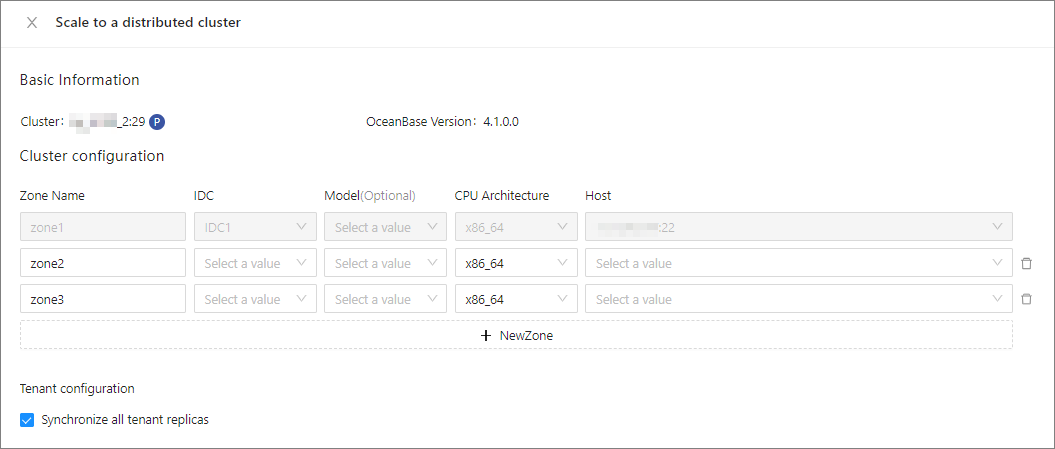Open the Host dropdown for zone3
Screen dimensions: 1055x449
[798, 299]
